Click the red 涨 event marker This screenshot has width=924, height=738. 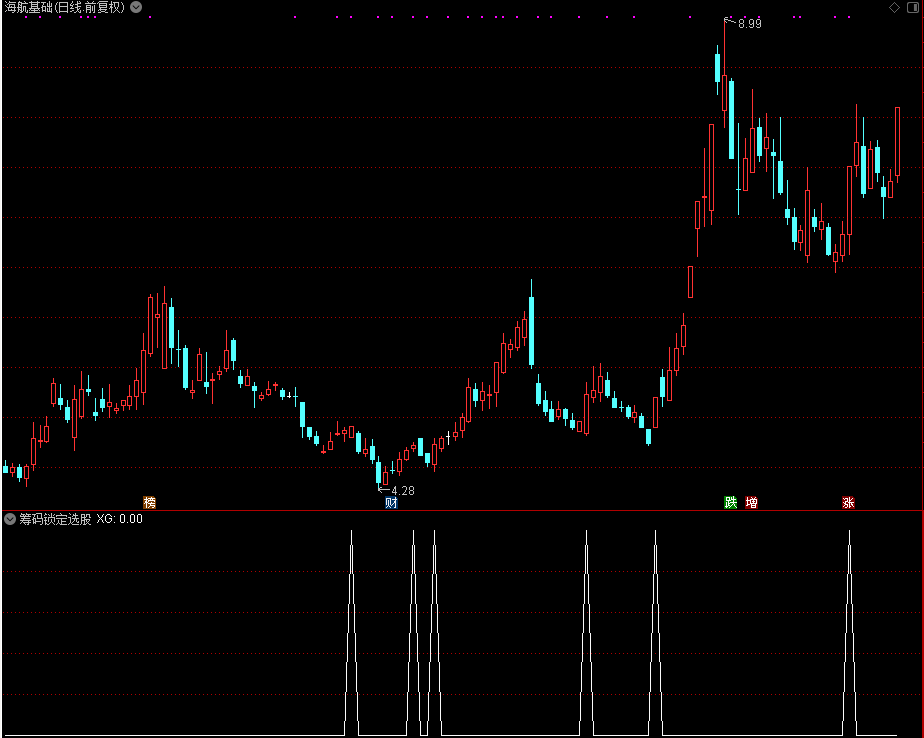(848, 502)
